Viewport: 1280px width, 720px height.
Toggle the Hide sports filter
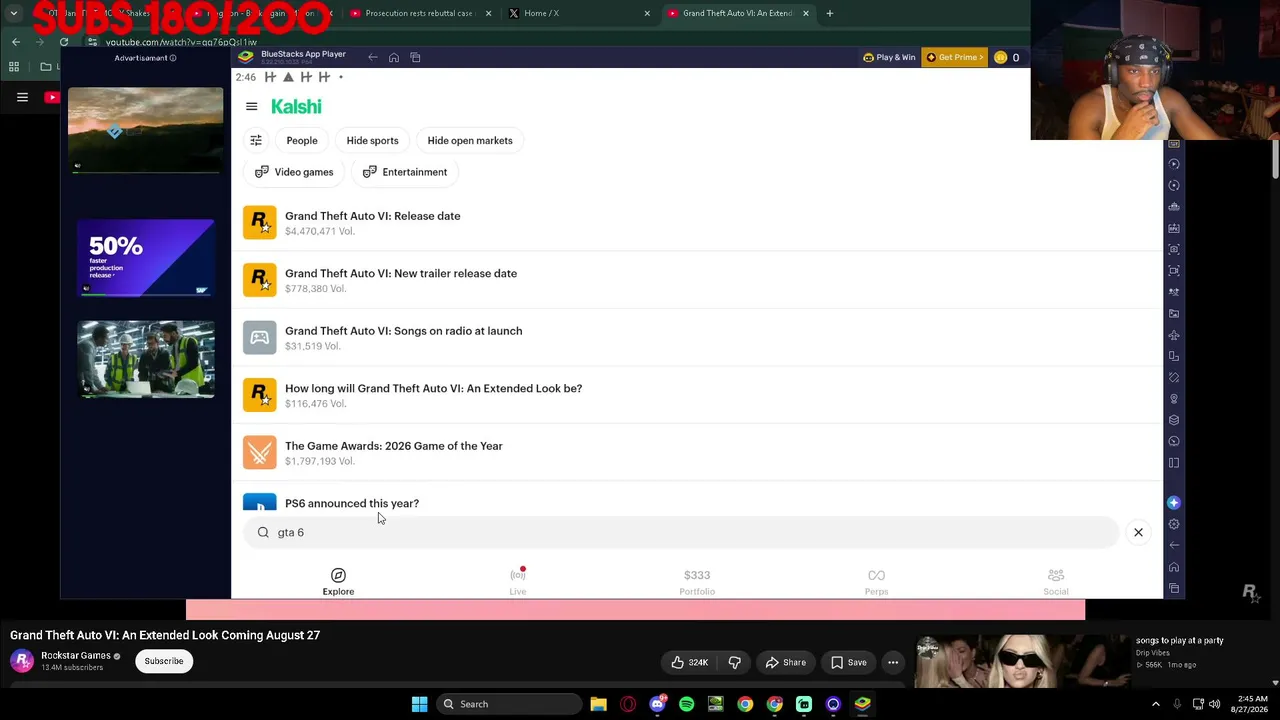coord(372,141)
